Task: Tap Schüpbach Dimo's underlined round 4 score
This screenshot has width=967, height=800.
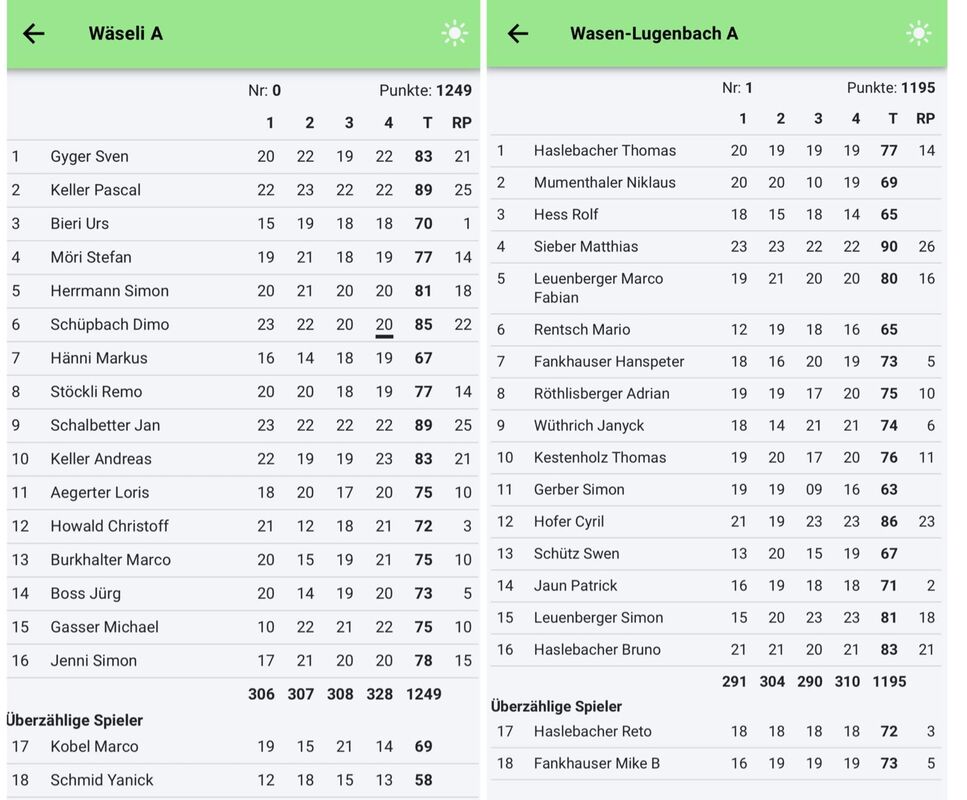Action: click(384, 324)
